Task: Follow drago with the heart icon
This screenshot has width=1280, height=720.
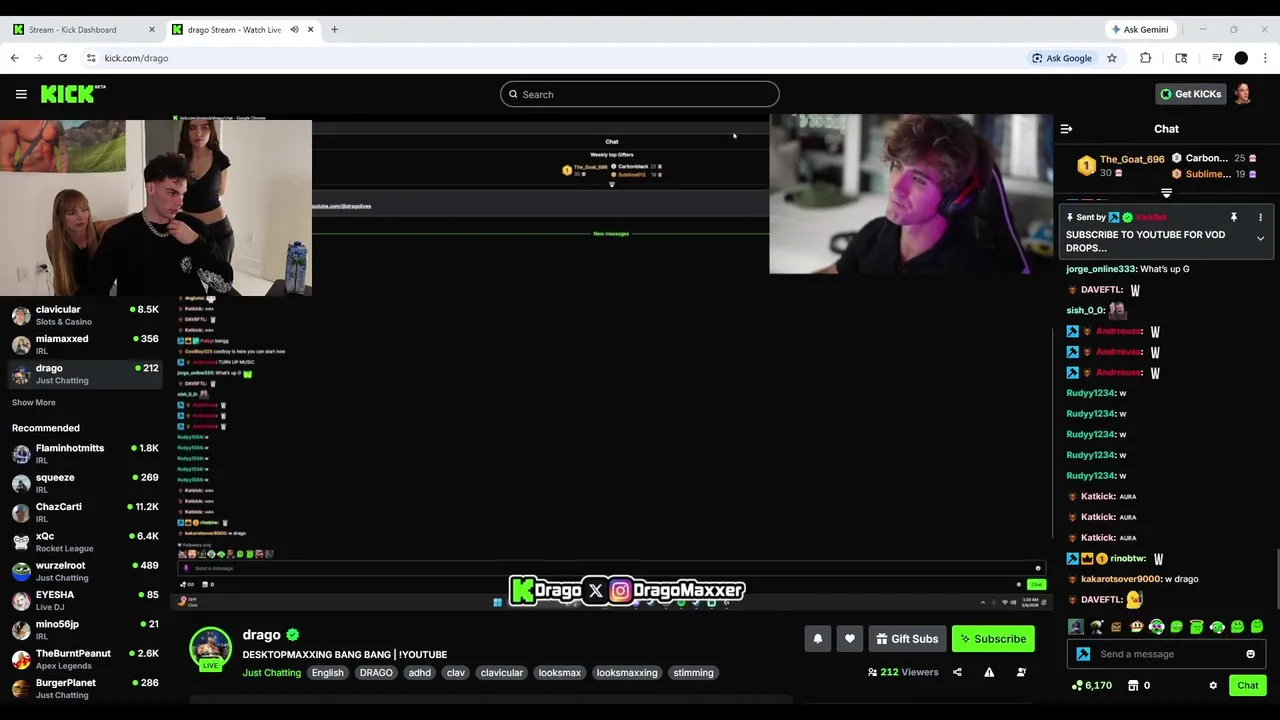Action: 850,639
